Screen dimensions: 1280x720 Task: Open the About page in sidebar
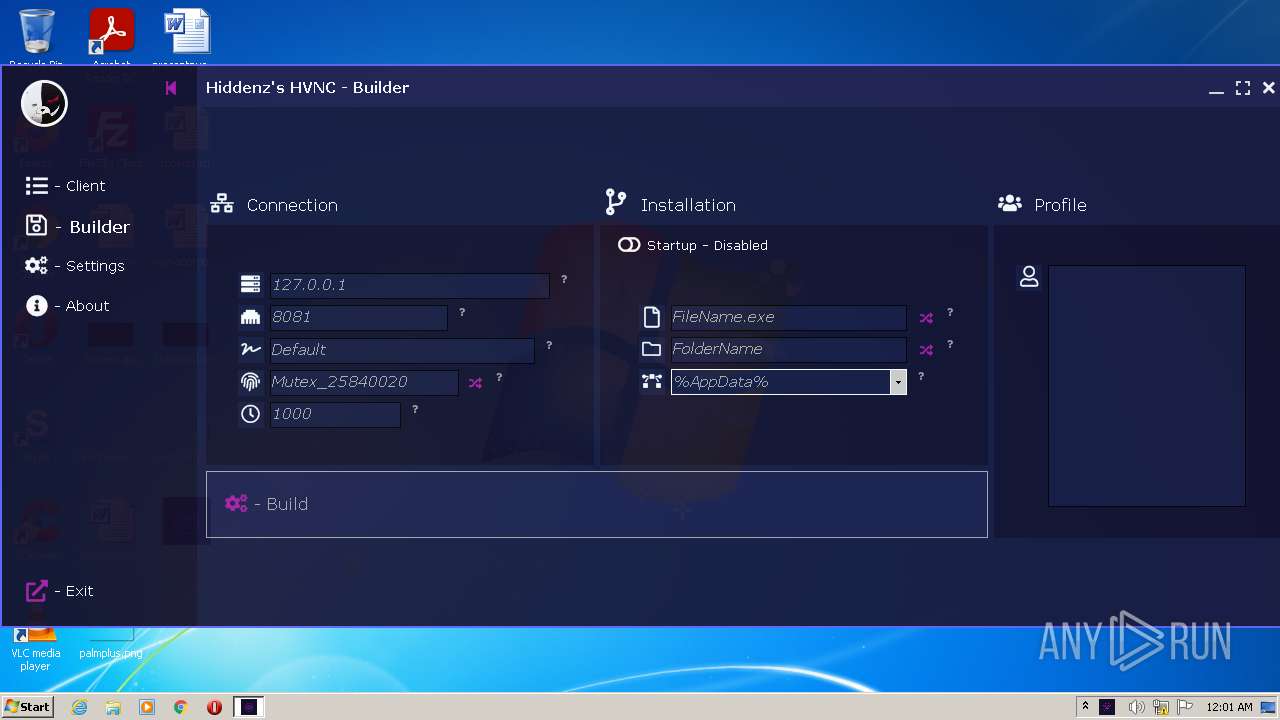(67, 306)
